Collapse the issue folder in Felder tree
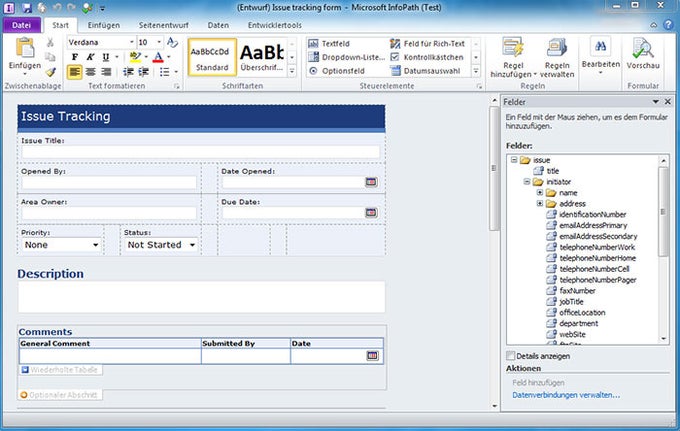This screenshot has height=431, width=680. click(x=514, y=160)
